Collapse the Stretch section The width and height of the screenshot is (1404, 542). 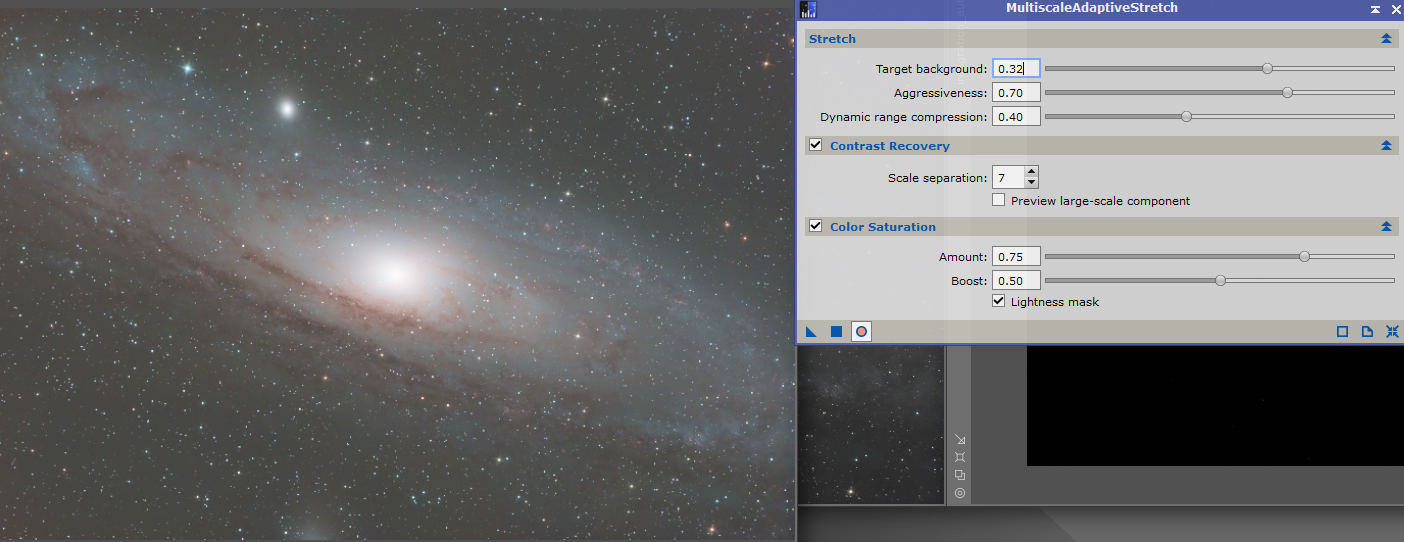pyautogui.click(x=1386, y=39)
